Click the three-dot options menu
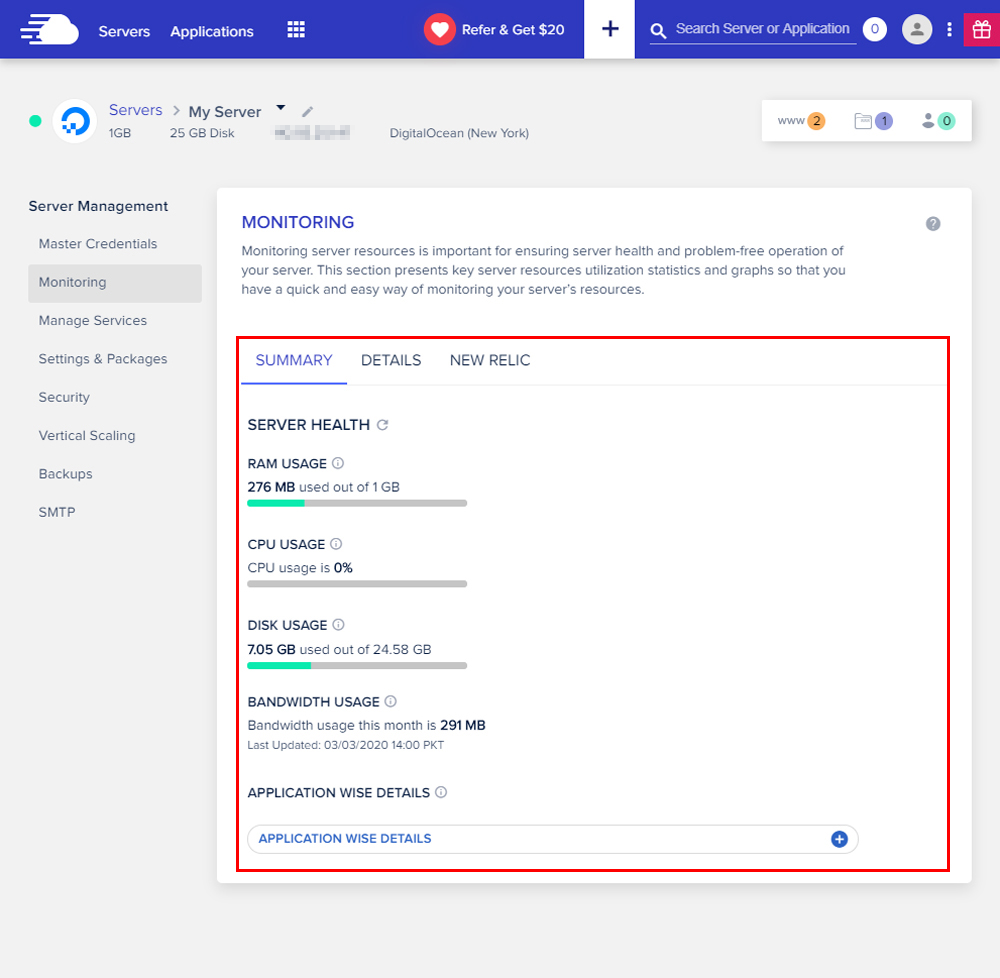Viewport: 1000px width, 978px height. click(949, 29)
